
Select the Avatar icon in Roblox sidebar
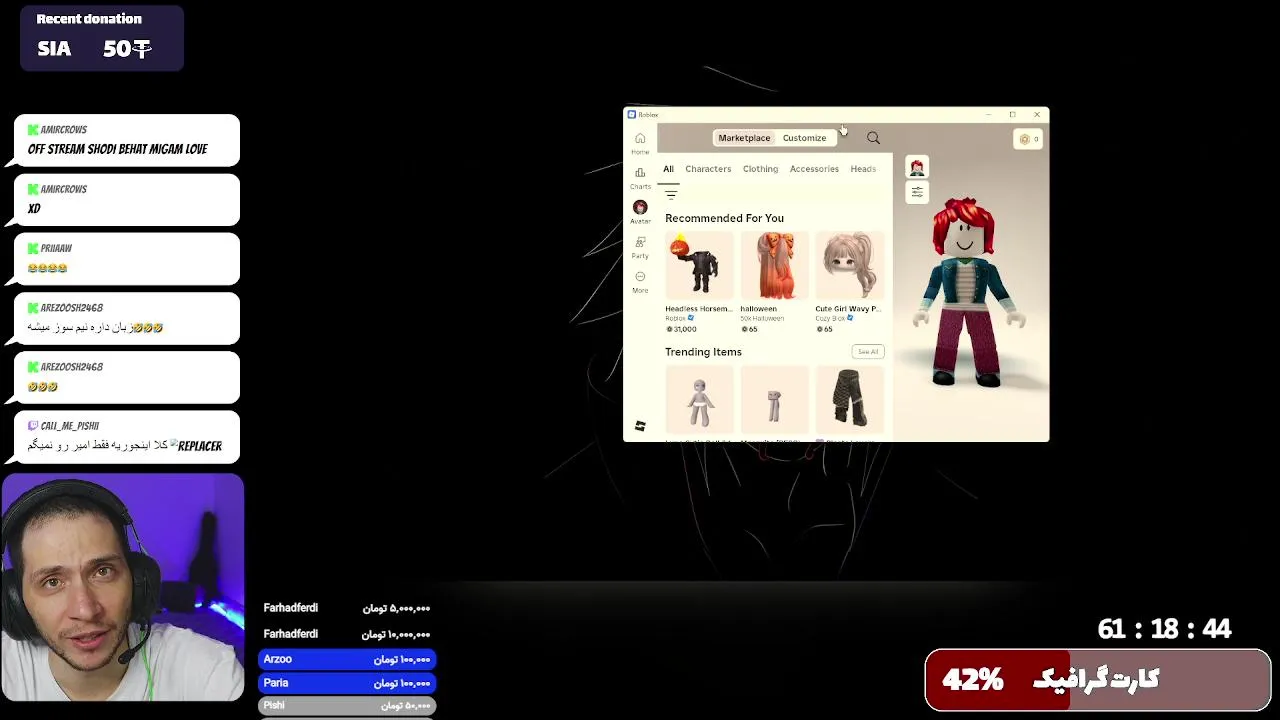[640, 207]
